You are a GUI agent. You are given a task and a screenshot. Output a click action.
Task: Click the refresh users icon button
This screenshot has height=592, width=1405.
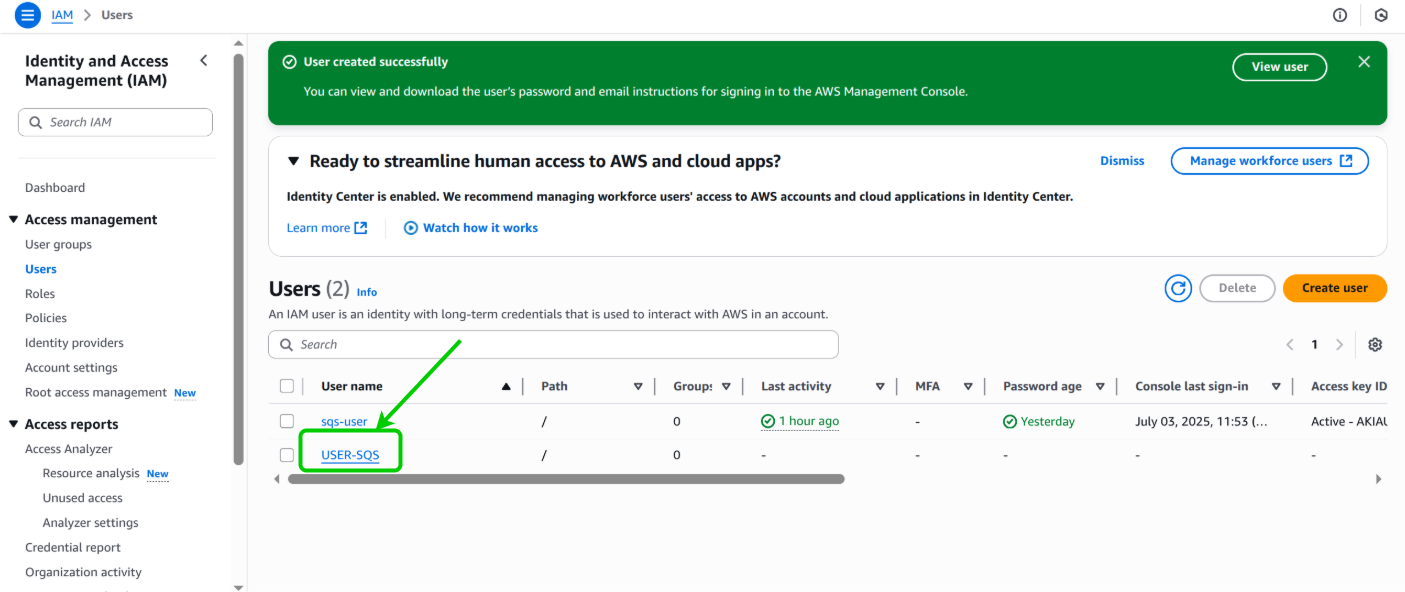click(1178, 288)
